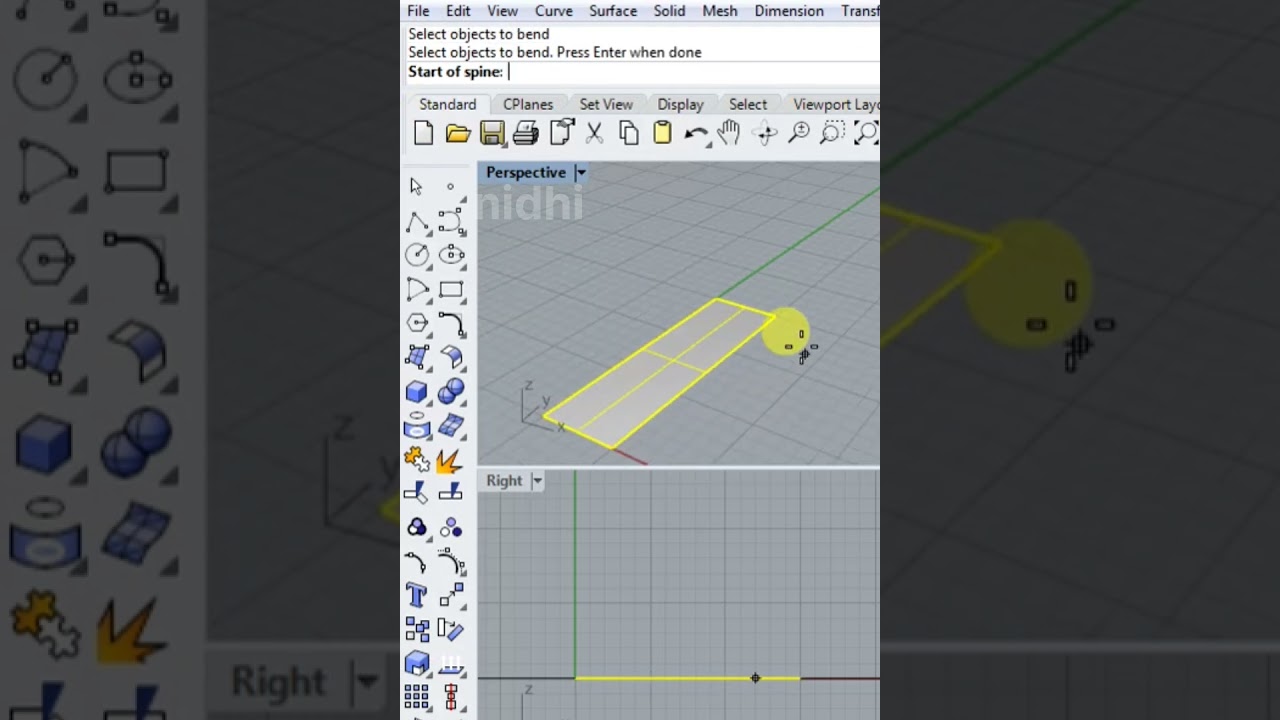Image resolution: width=1280 pixels, height=720 pixels.
Task: Open the Curve menu
Action: (553, 11)
